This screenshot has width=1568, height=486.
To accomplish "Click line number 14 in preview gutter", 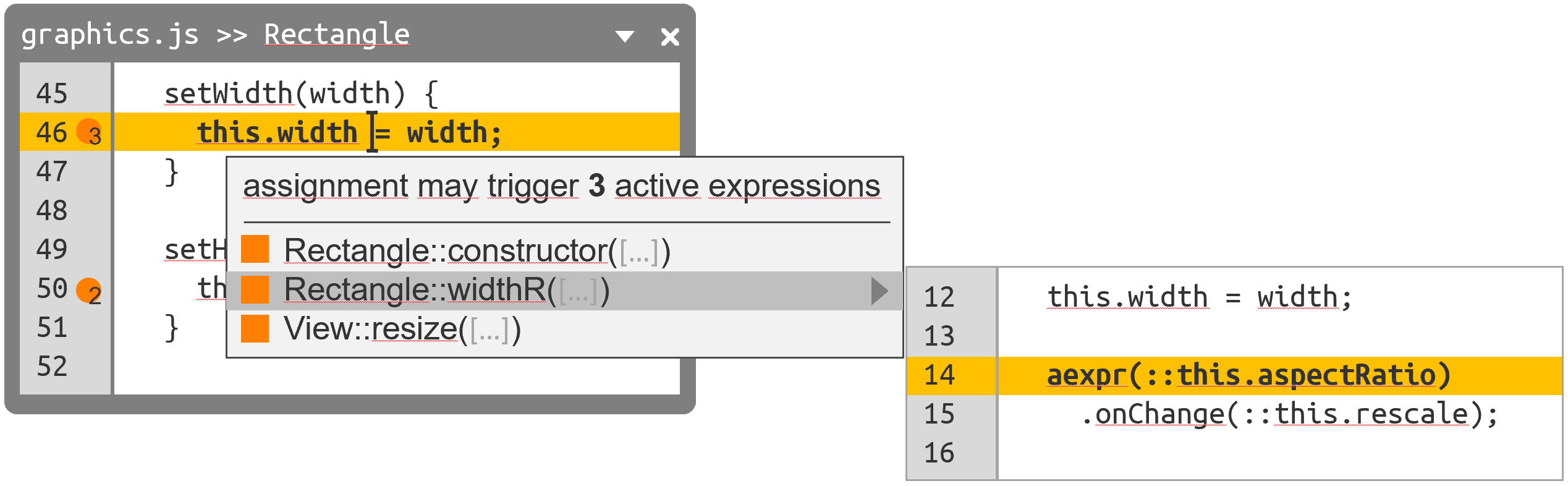I will click(939, 375).
